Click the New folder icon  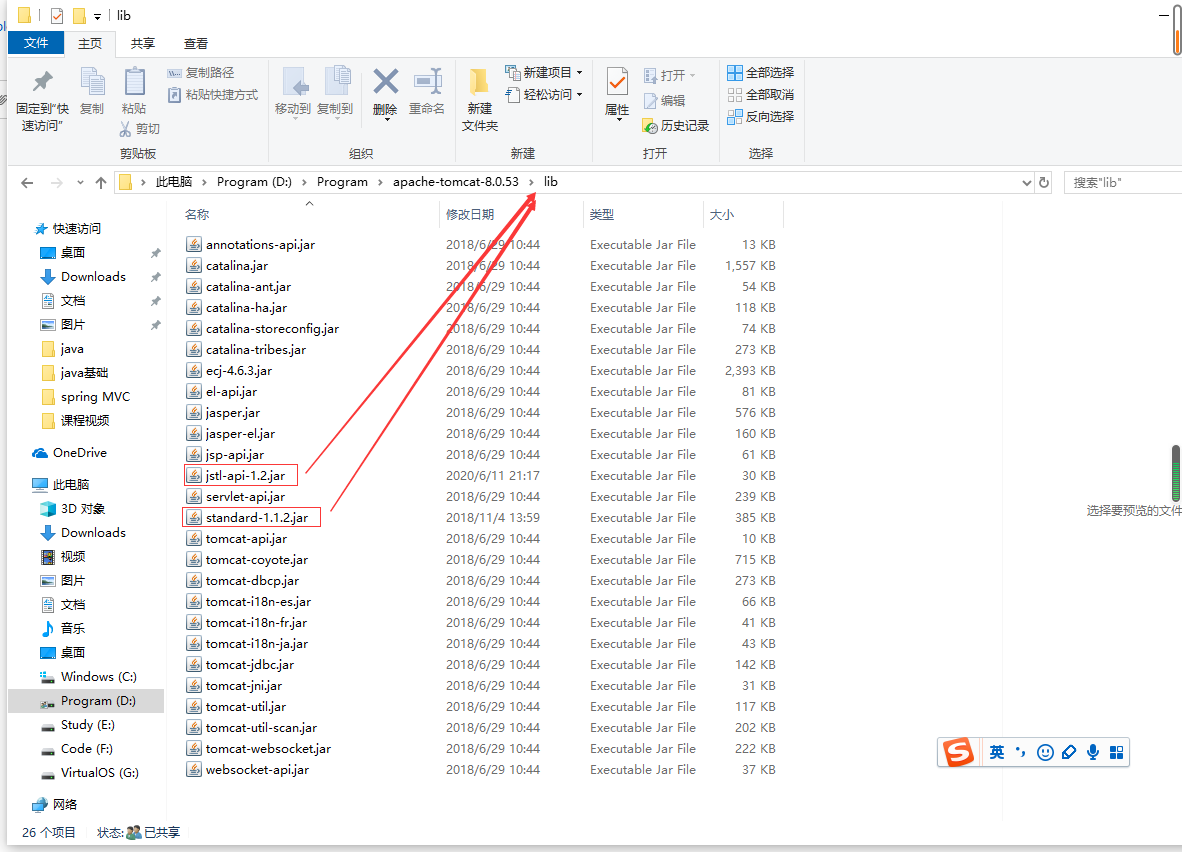pos(479,81)
